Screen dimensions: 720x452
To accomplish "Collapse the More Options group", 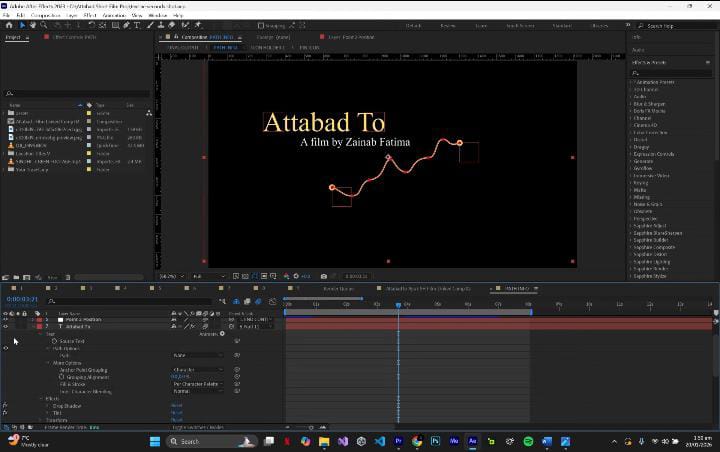I will pos(49,363).
